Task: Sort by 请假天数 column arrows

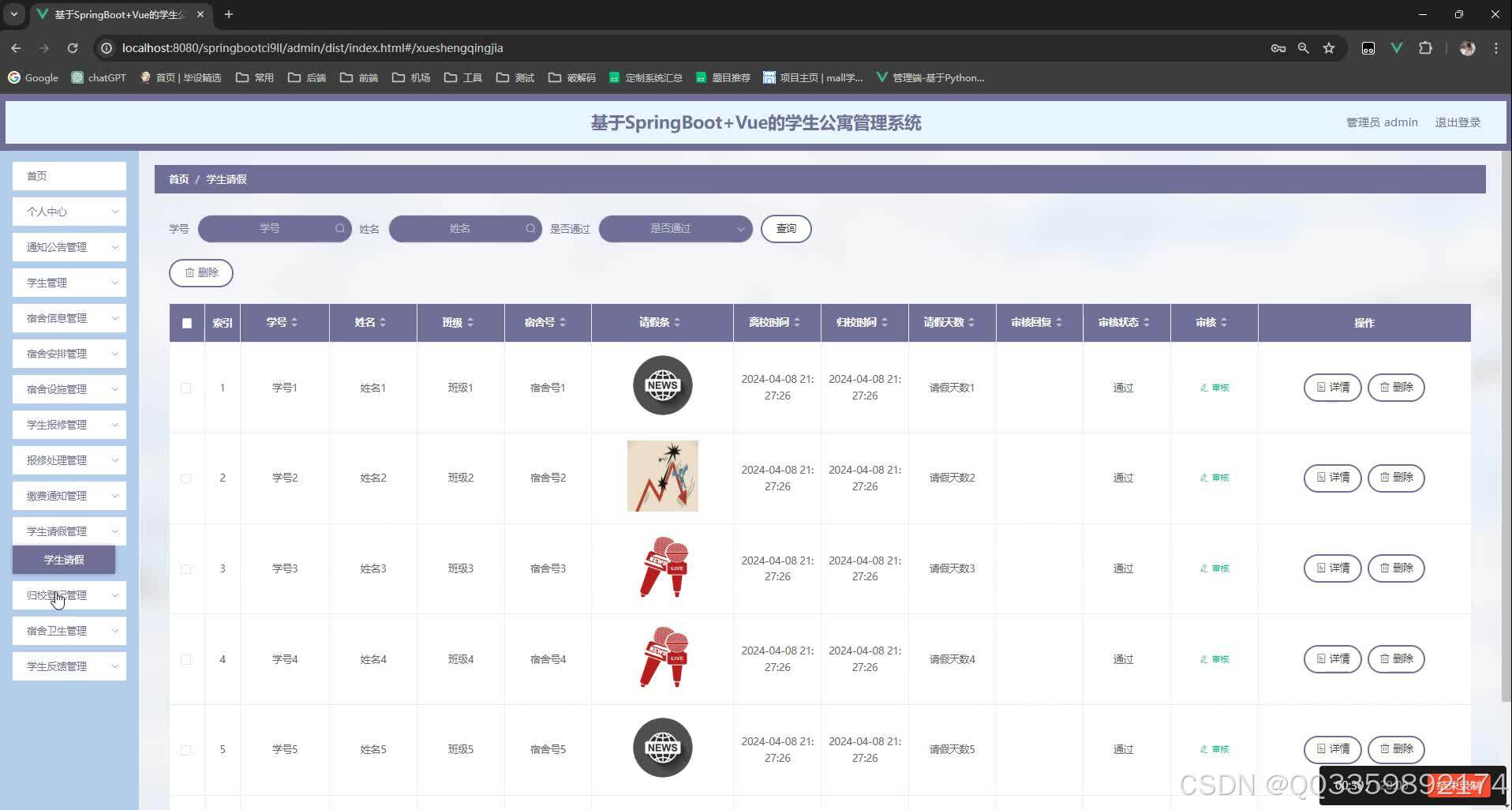Action: [971, 322]
